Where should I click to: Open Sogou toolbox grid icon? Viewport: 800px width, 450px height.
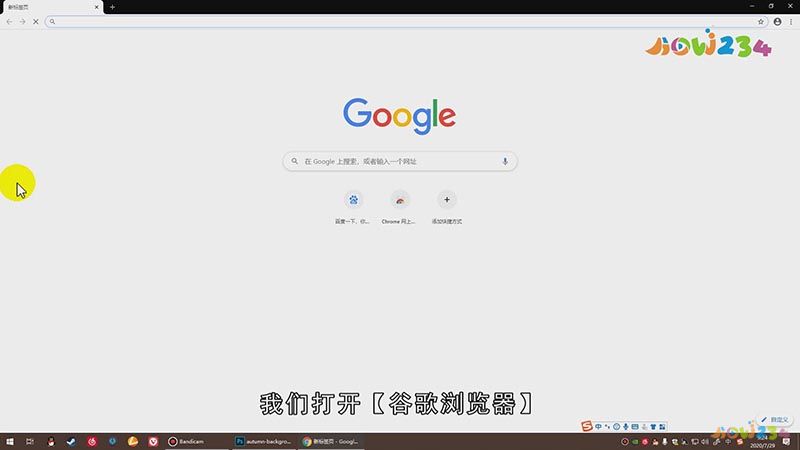pyautogui.click(x=662, y=427)
